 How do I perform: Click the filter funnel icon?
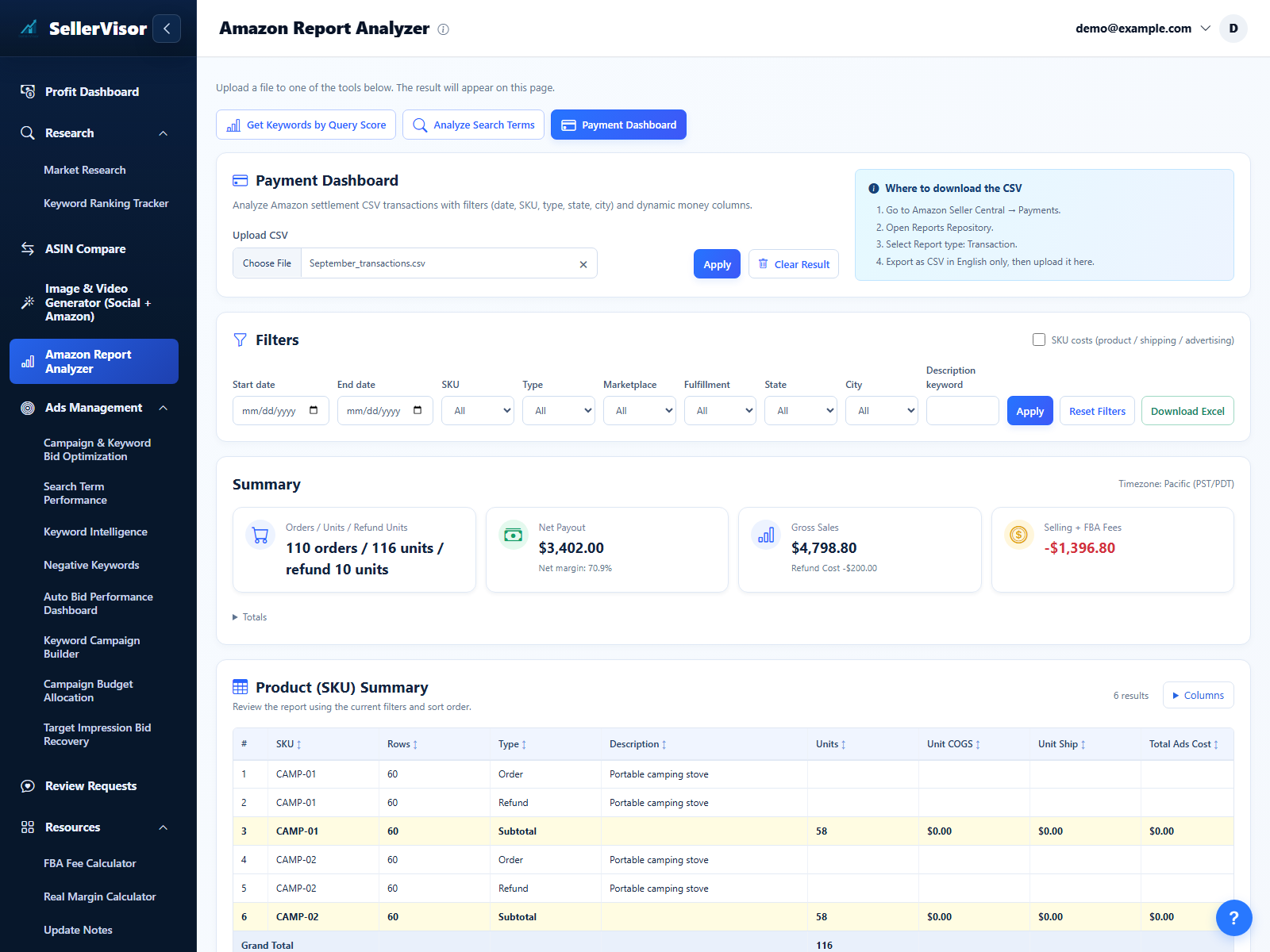tap(240, 340)
